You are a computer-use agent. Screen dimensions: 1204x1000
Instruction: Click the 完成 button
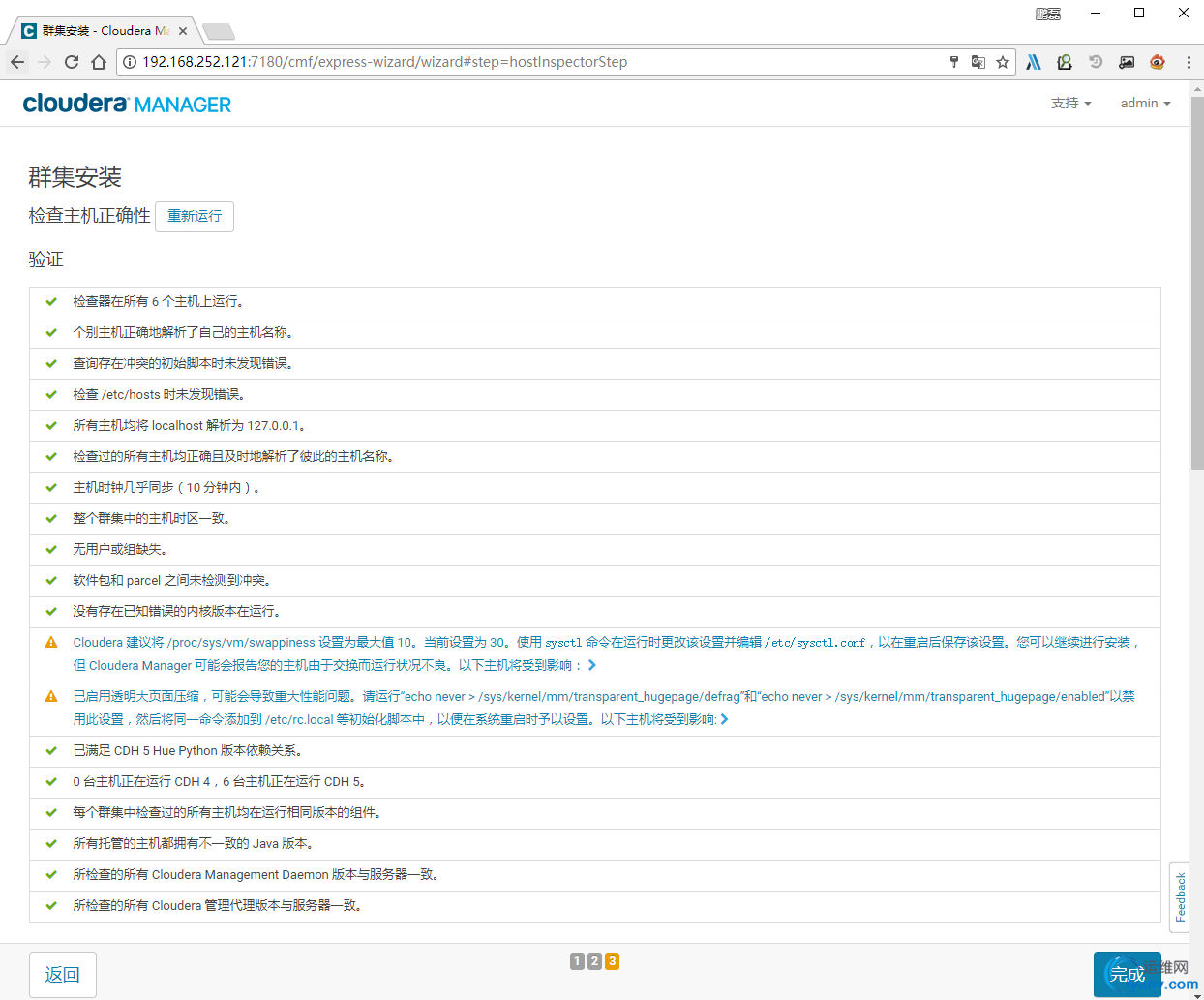pyautogui.click(x=1128, y=975)
